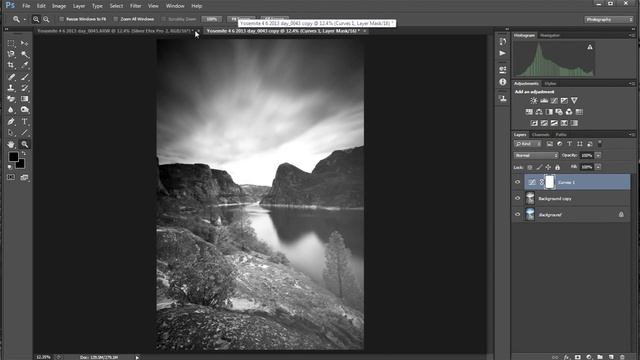Screen dimensions: 640x360
Task: Add a Brightness/Contrast adjustment
Action: (x=534, y=100)
